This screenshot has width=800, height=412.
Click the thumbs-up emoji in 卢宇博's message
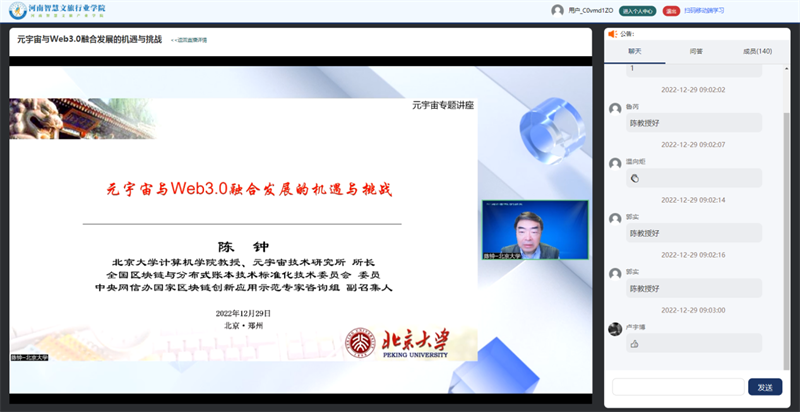coord(634,344)
